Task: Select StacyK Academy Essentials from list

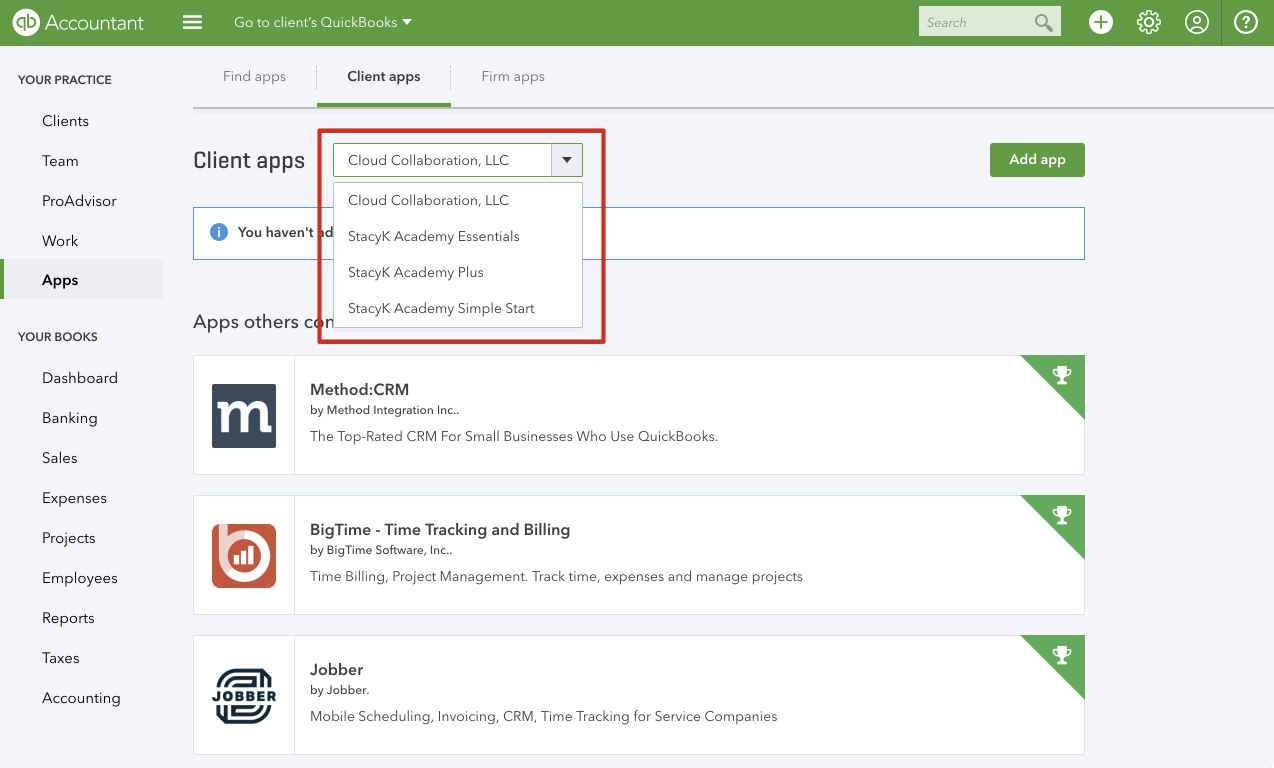Action: 434,236
